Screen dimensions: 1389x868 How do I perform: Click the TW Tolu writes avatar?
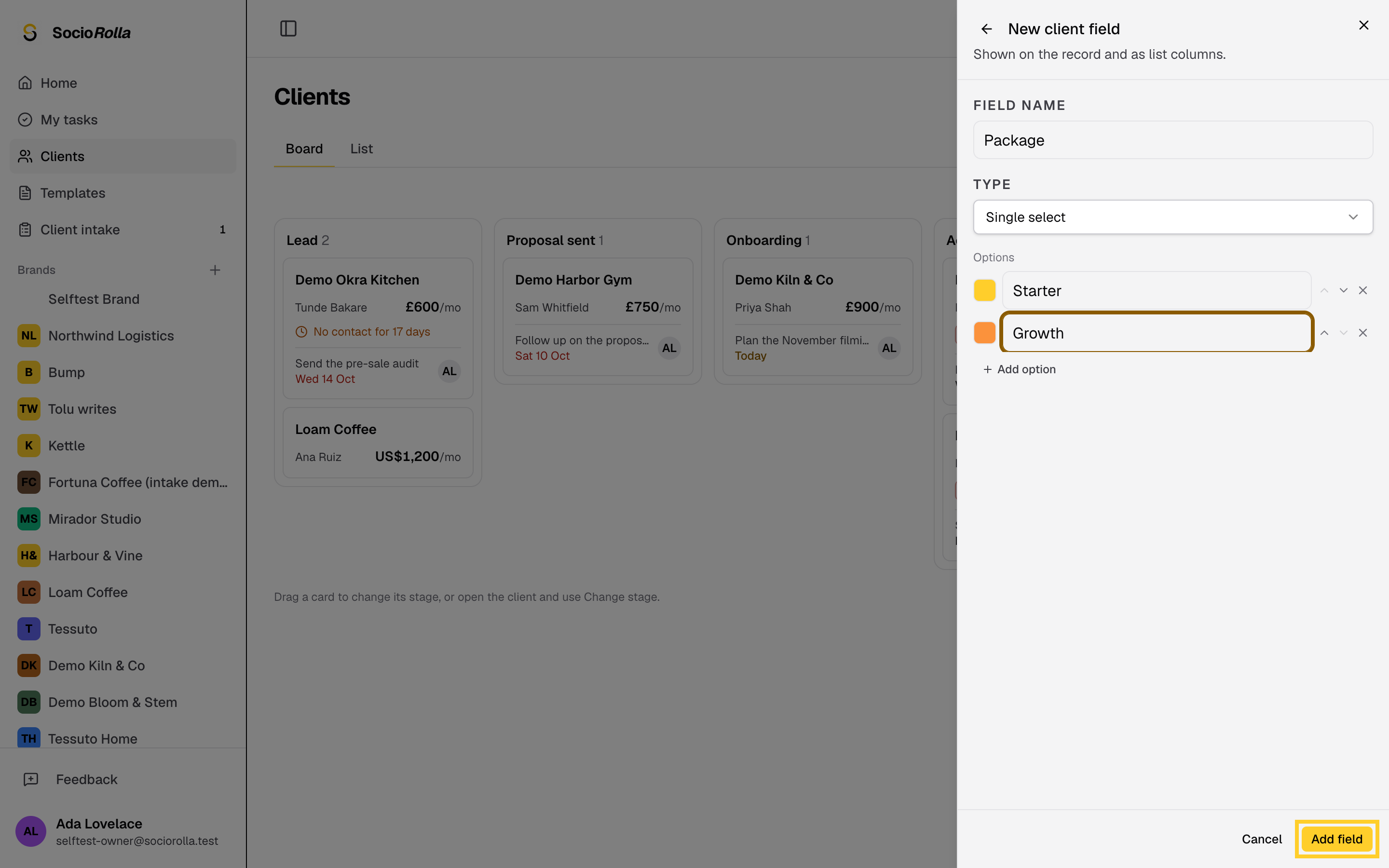click(29, 409)
